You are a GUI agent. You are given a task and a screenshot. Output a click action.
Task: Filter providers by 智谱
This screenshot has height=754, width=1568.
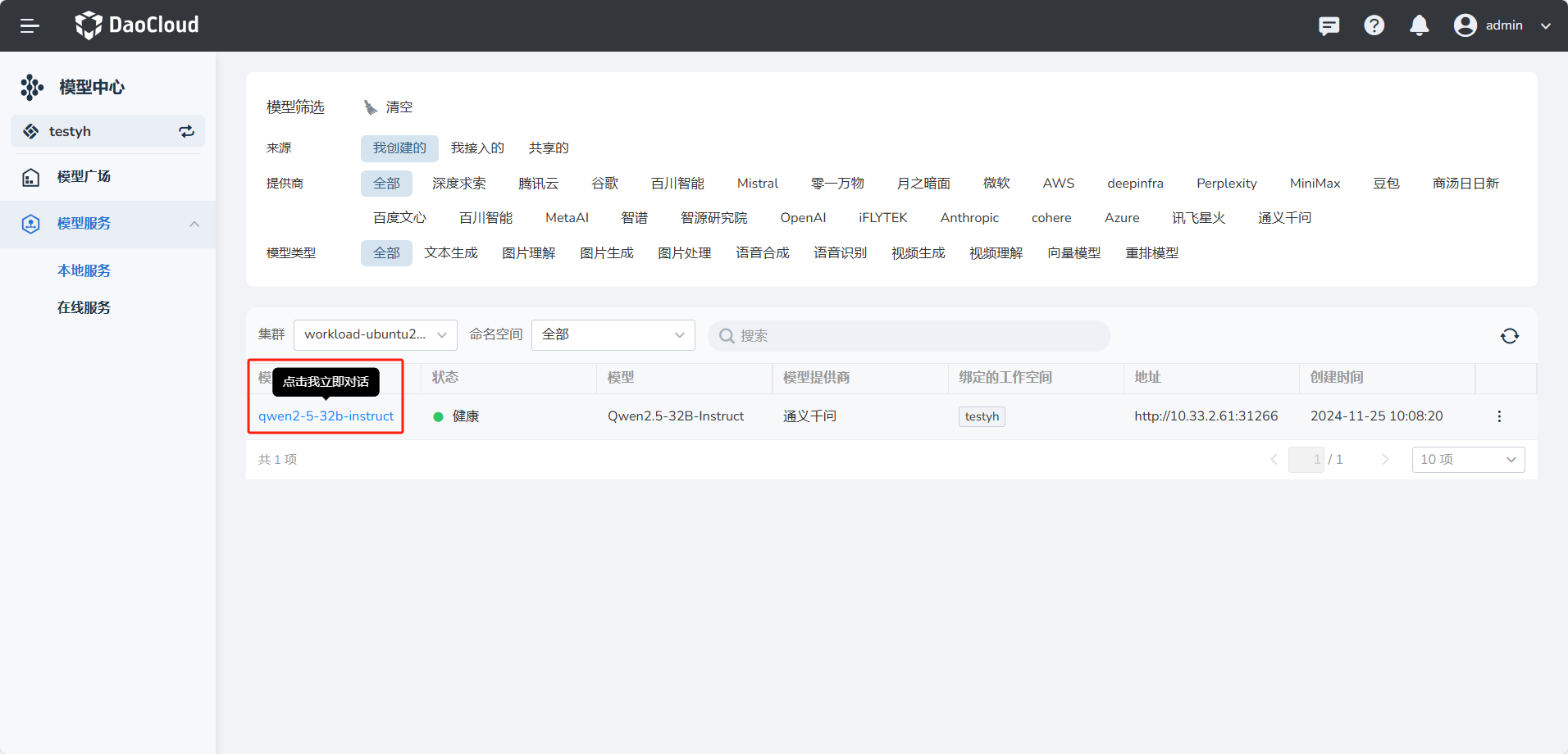coord(635,218)
